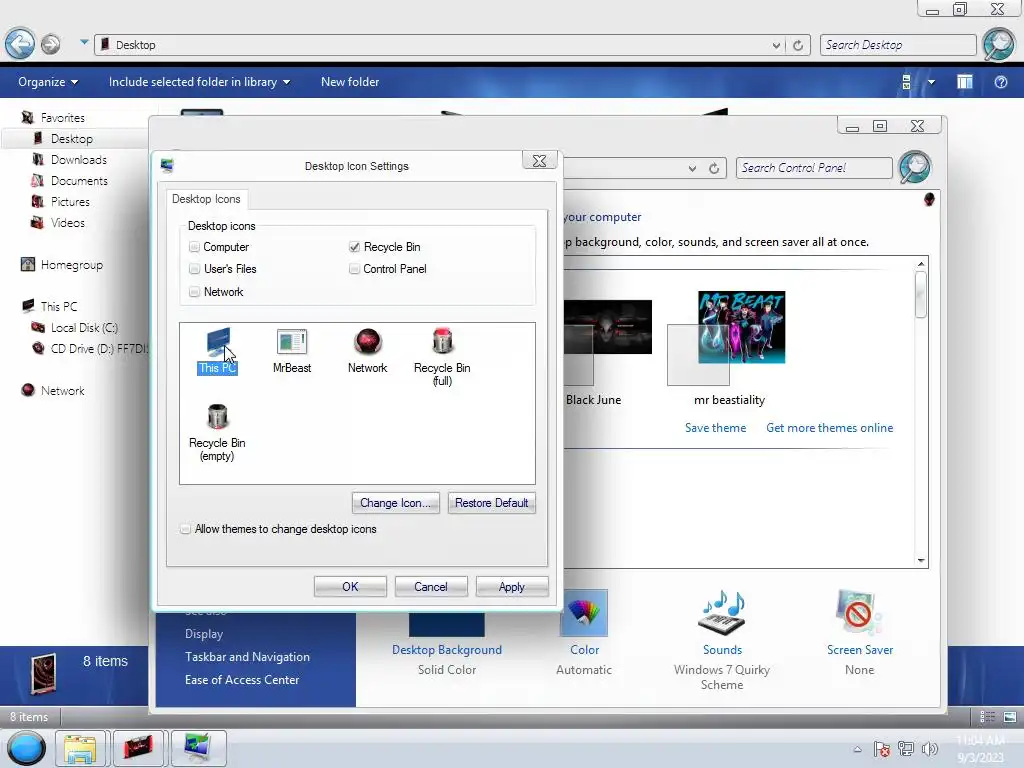Select the Network icon in icon list
The height and width of the screenshot is (768, 1024).
pyautogui.click(x=368, y=351)
